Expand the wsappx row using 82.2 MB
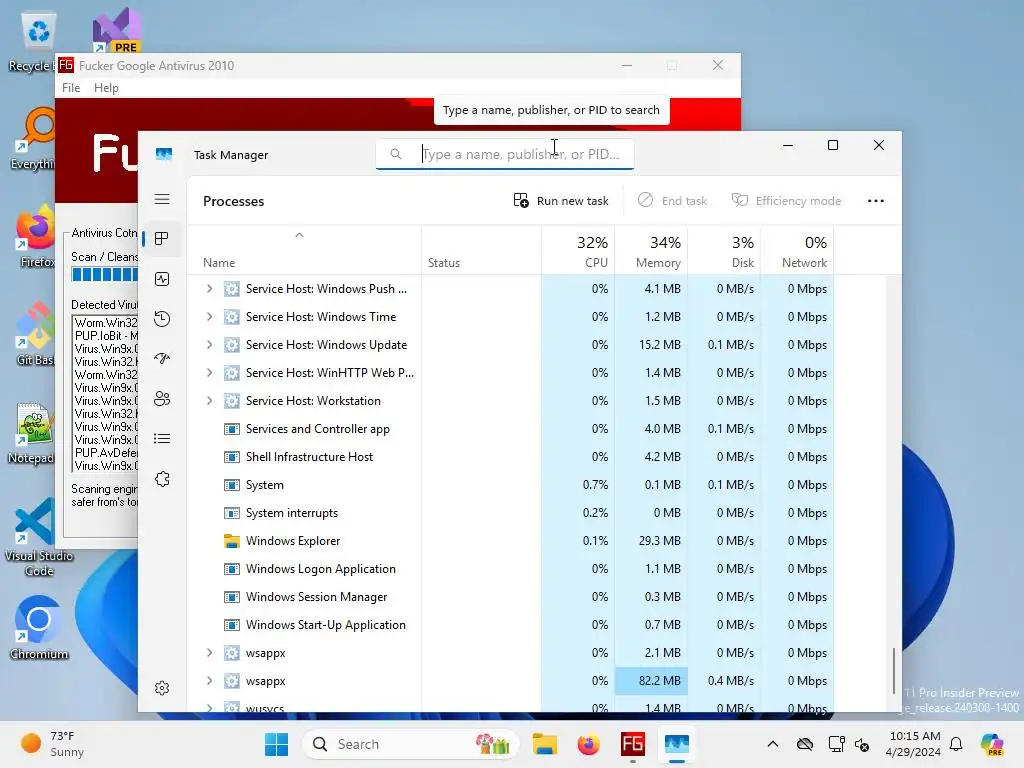 [x=209, y=681]
